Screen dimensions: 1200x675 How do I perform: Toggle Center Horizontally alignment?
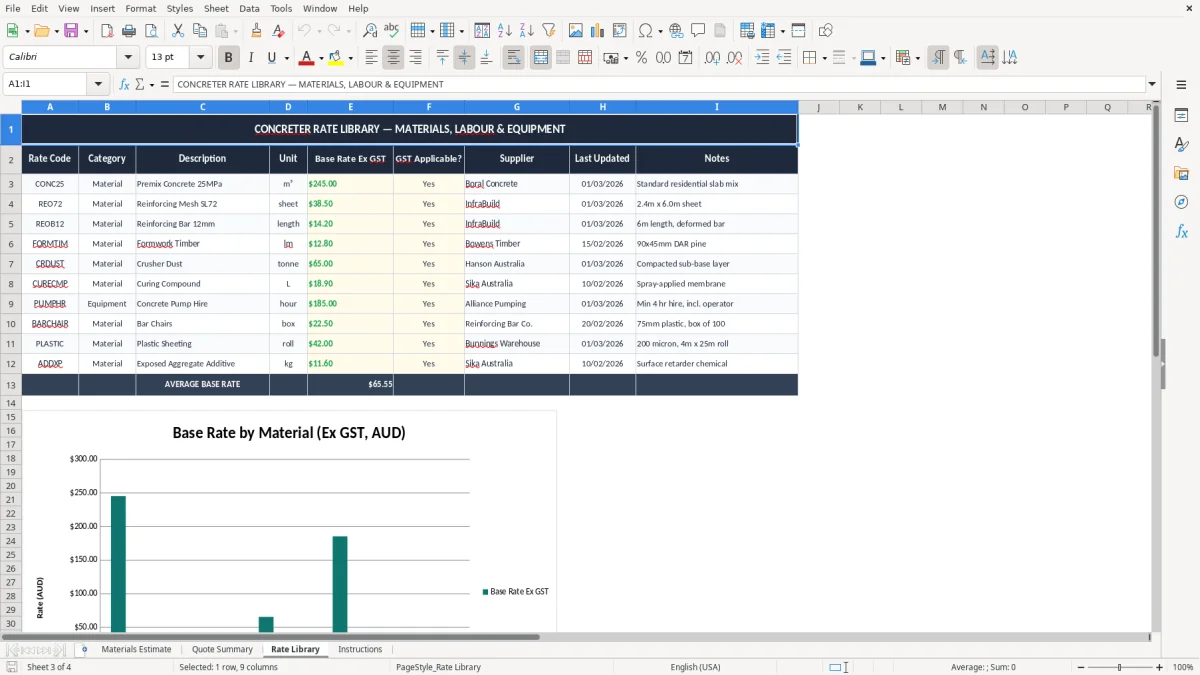393,58
